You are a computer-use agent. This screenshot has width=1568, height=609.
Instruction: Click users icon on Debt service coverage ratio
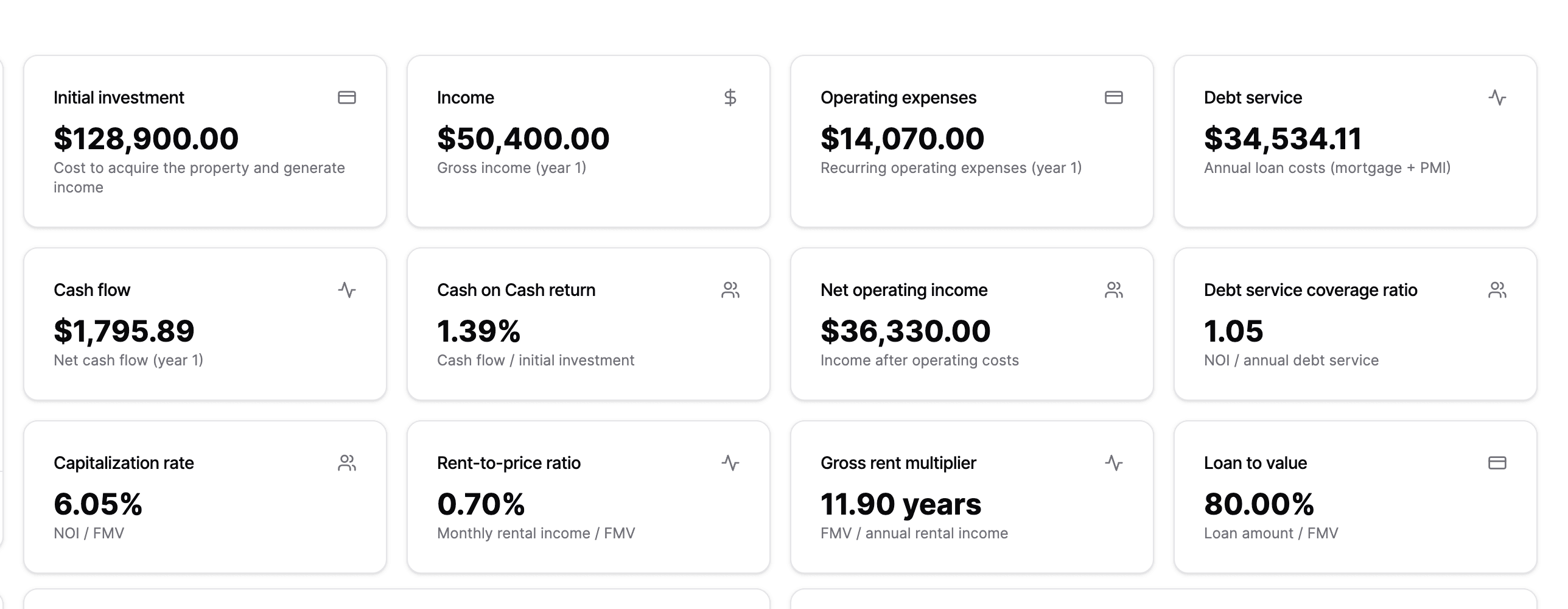tap(1497, 290)
